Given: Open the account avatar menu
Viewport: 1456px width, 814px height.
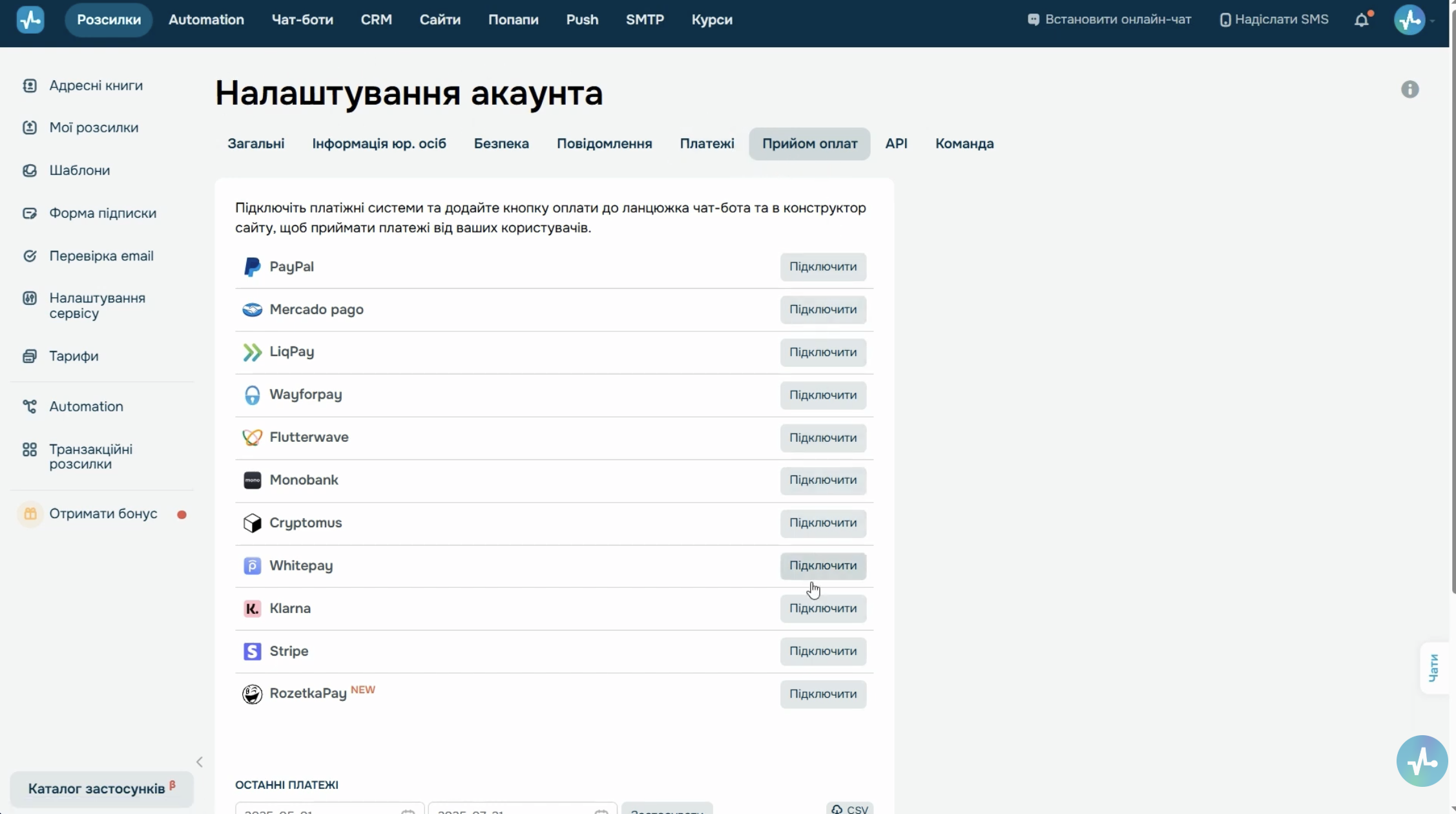Looking at the screenshot, I should coord(1410,20).
